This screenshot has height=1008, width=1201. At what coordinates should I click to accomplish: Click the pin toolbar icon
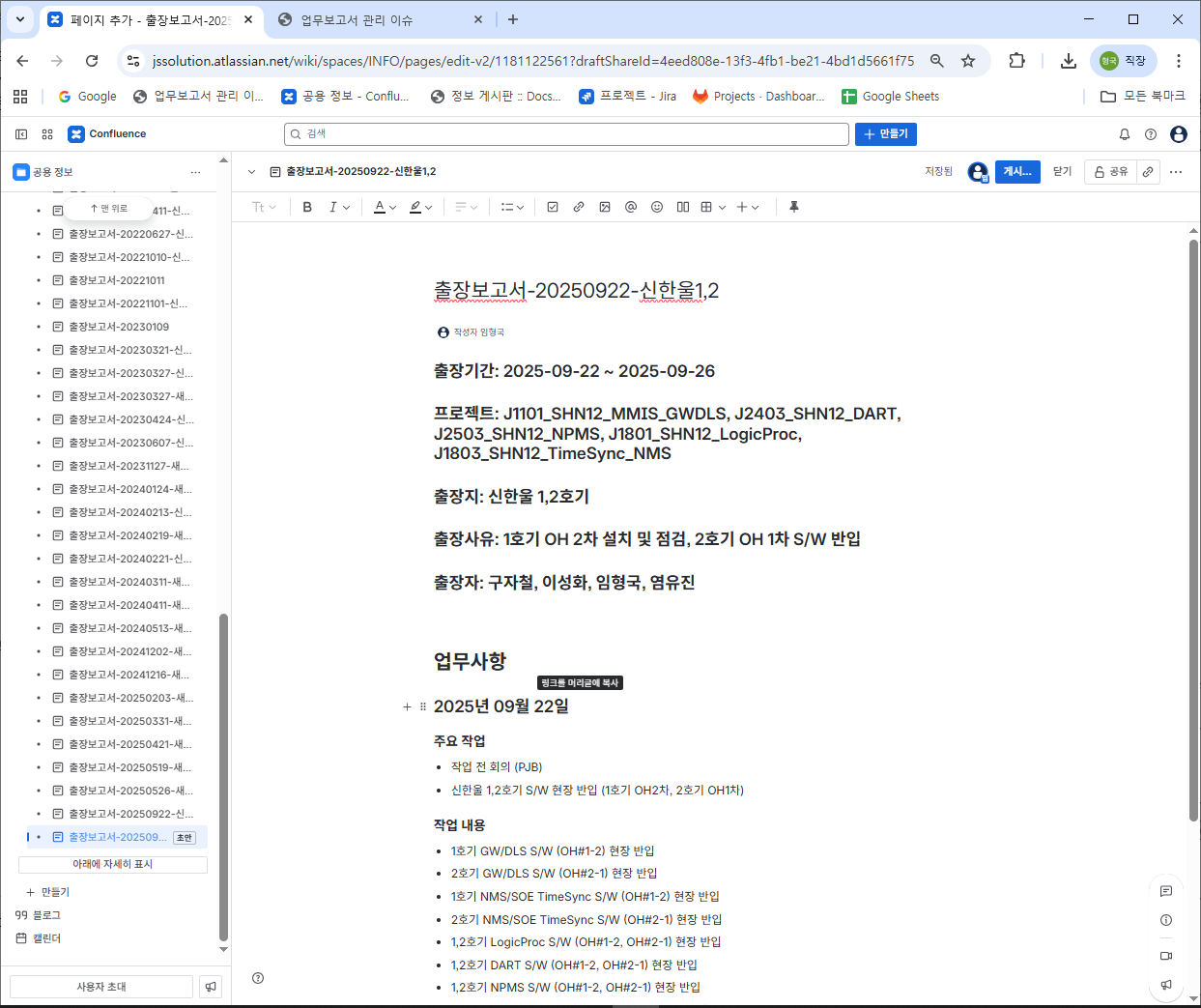coord(794,207)
